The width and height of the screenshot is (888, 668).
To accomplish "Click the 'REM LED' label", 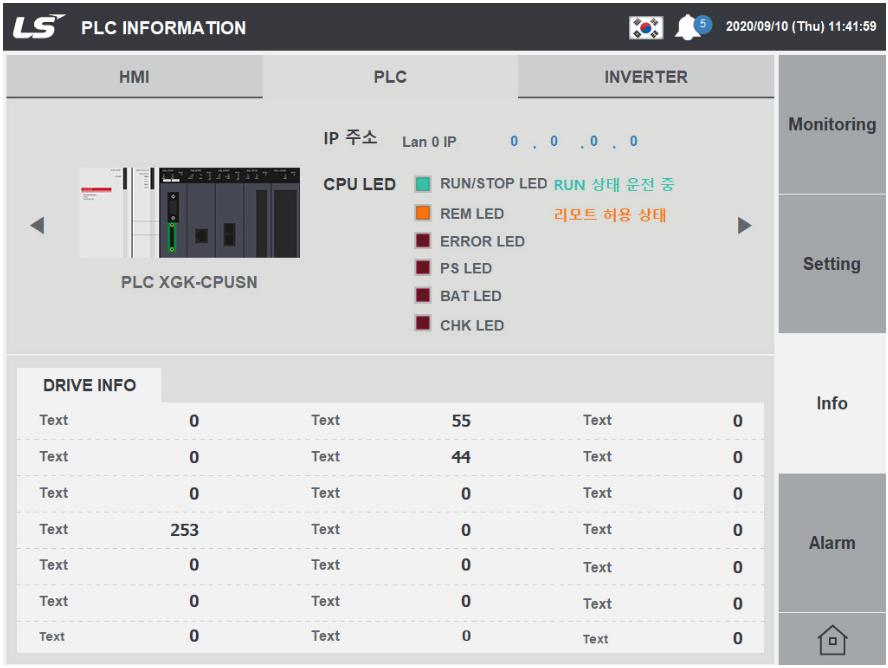I will (x=472, y=213).
